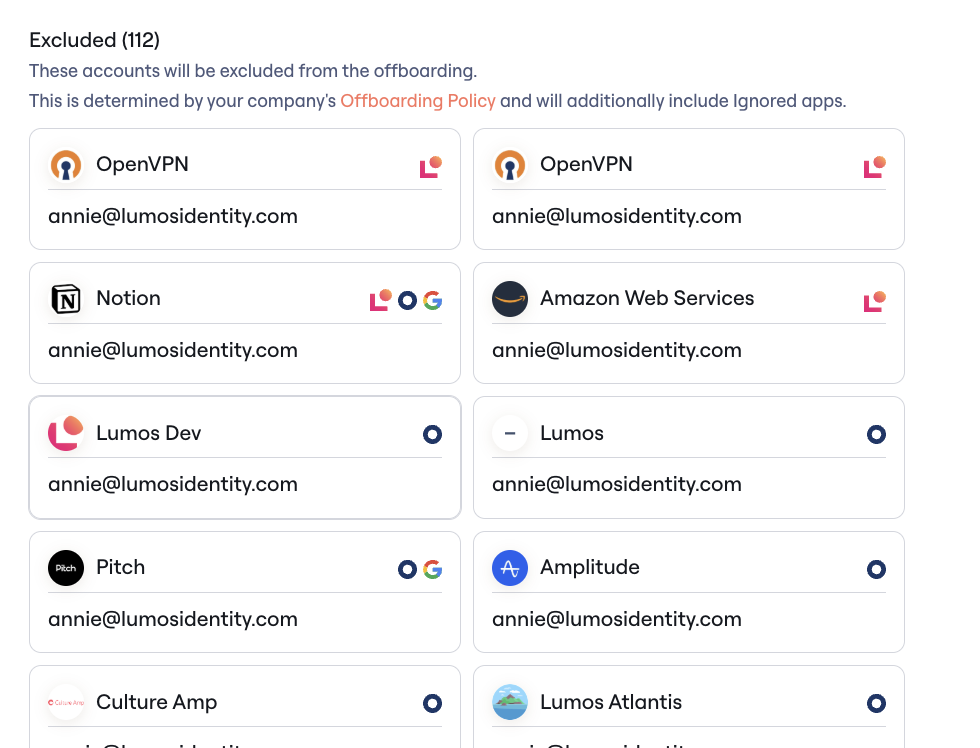
Task: Click the "Lumos Atlantis" app name
Action: [611, 702]
